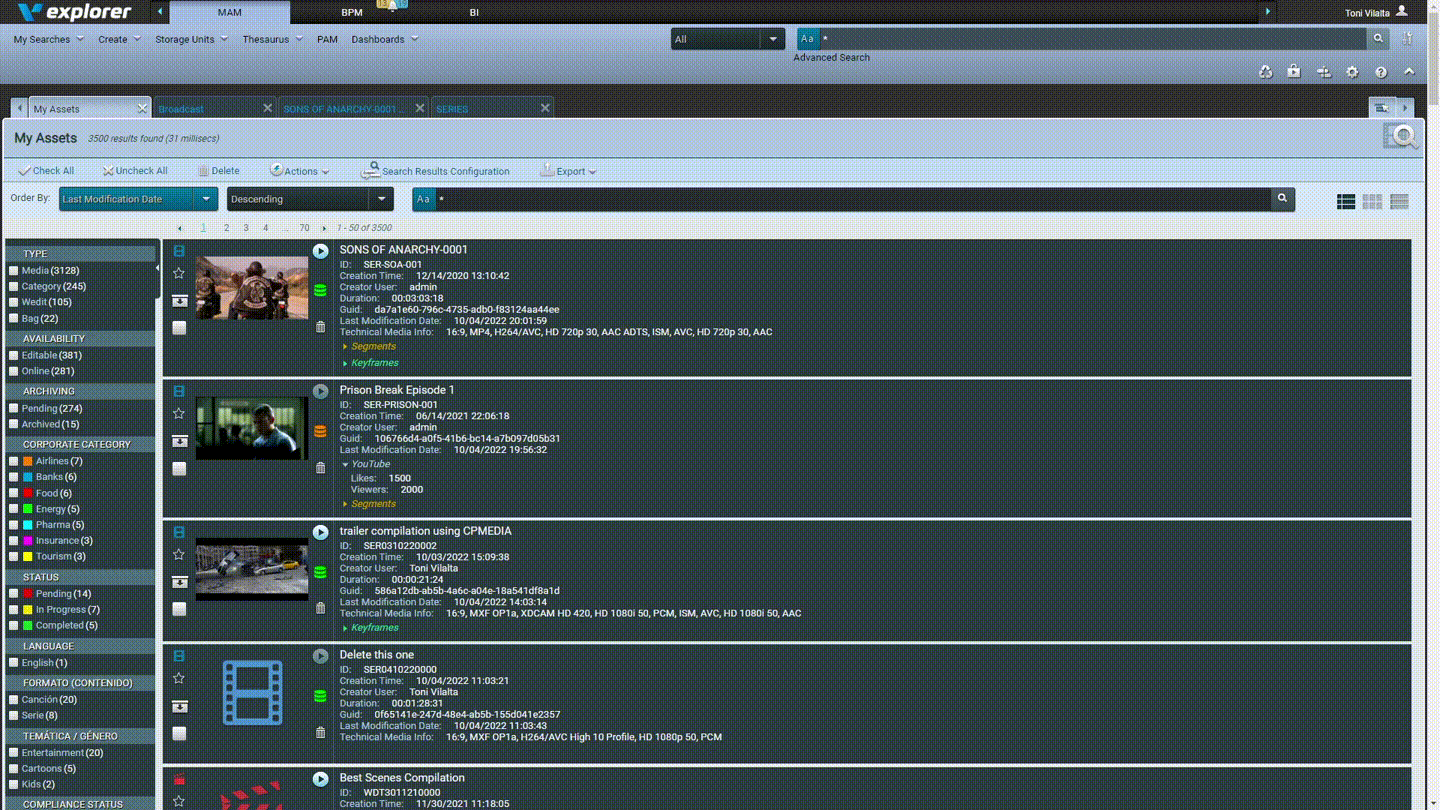Play the Delete this one asset
The image size is (1440, 810).
(320, 656)
